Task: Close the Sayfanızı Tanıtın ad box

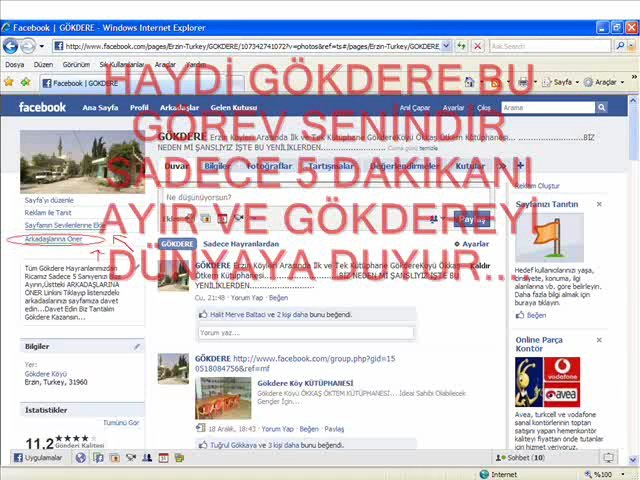Action: click(x=599, y=204)
